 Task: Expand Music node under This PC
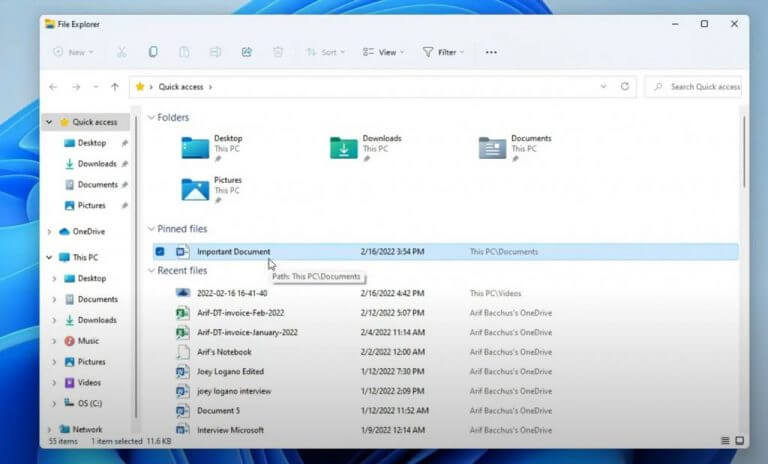point(54,341)
